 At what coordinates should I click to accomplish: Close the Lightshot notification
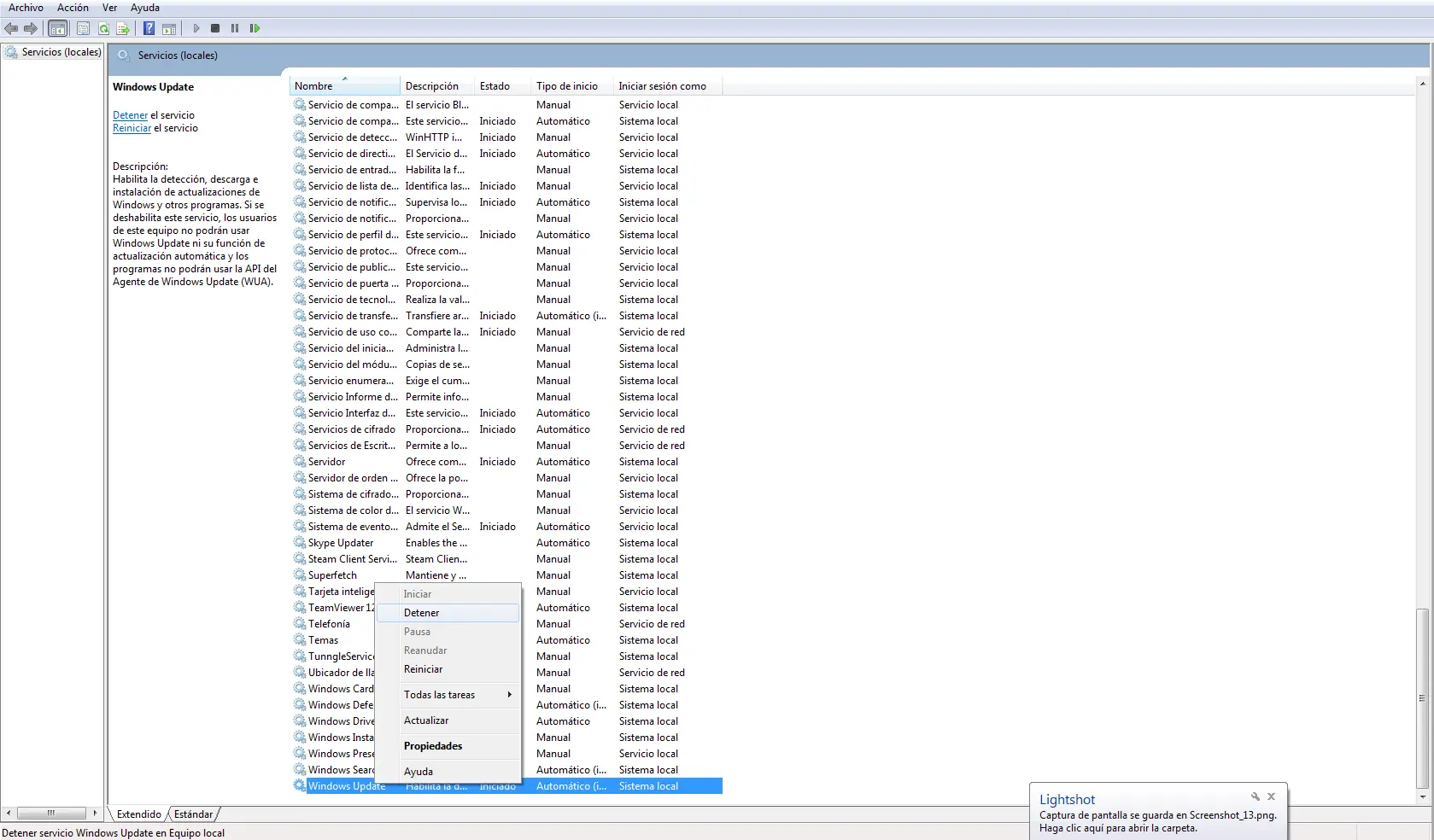coord(1271,796)
